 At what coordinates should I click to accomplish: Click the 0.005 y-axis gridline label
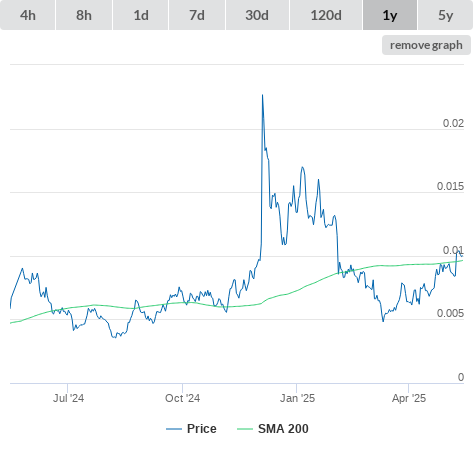click(450, 313)
